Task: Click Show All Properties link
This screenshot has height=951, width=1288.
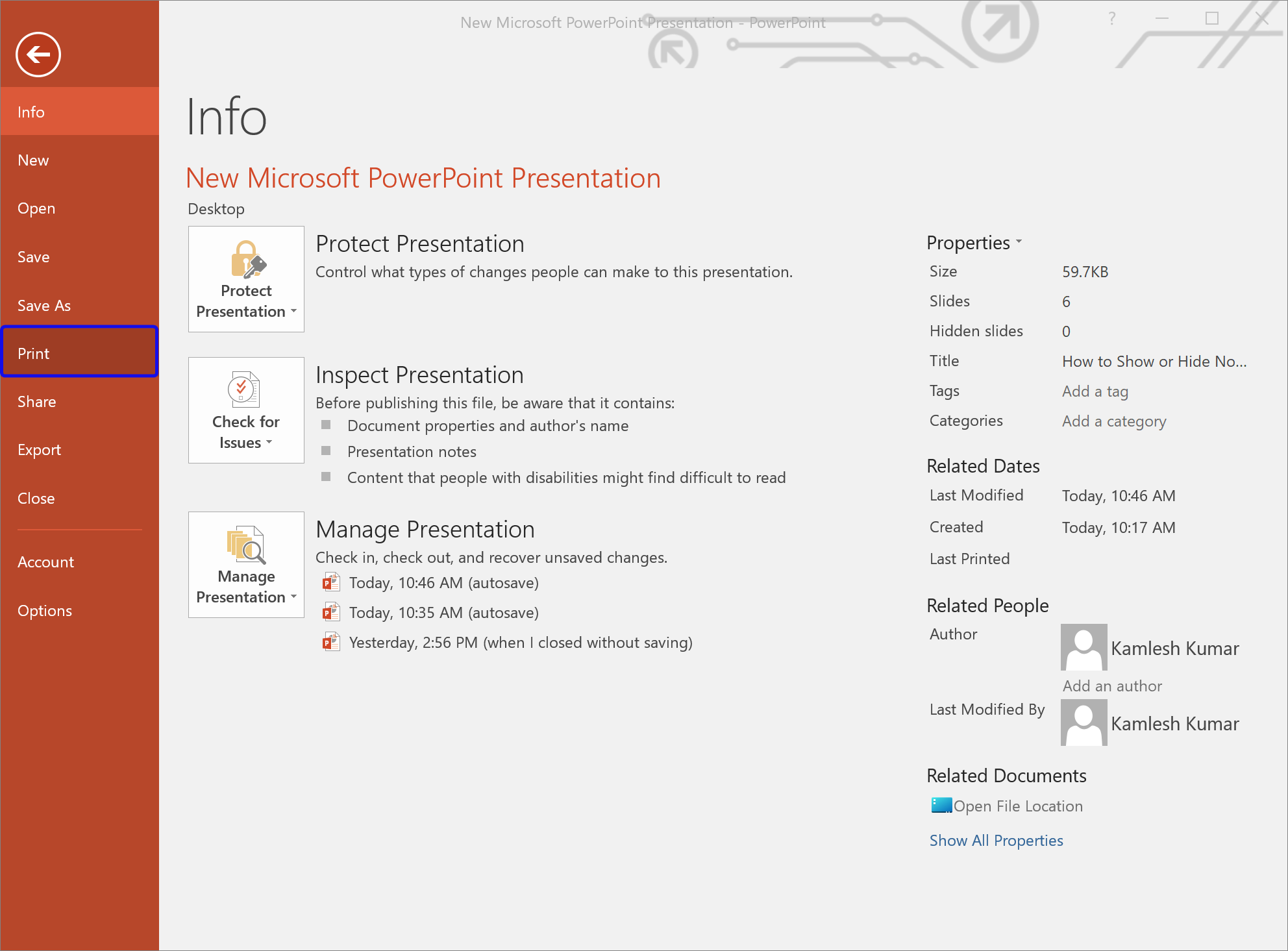Action: point(996,840)
